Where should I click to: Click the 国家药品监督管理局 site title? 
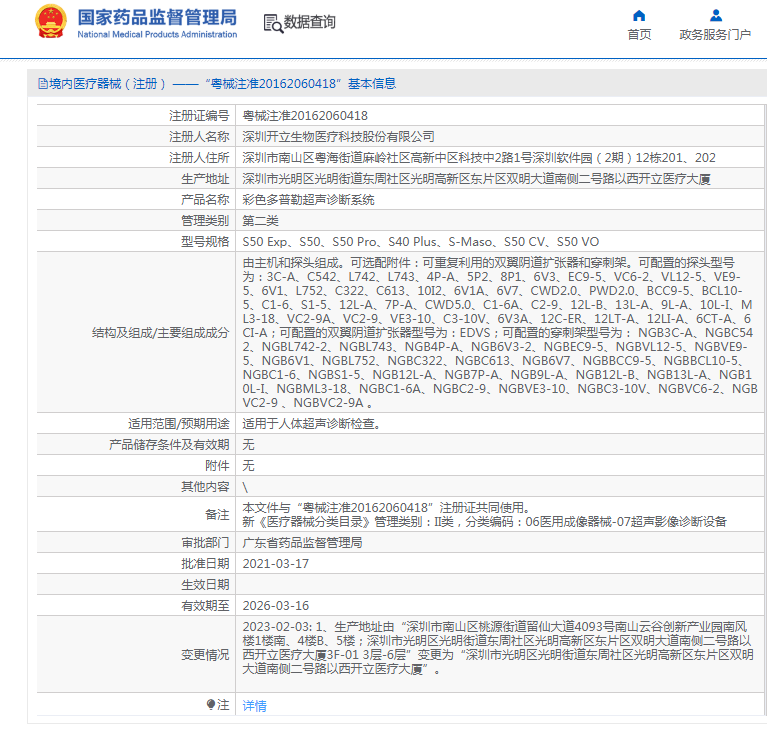(157, 17)
